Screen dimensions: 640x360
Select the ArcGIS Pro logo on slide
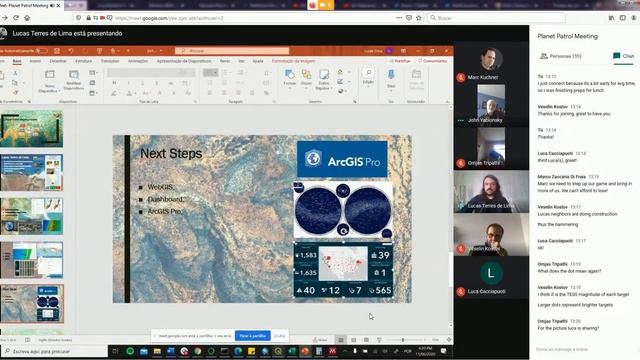coord(342,159)
